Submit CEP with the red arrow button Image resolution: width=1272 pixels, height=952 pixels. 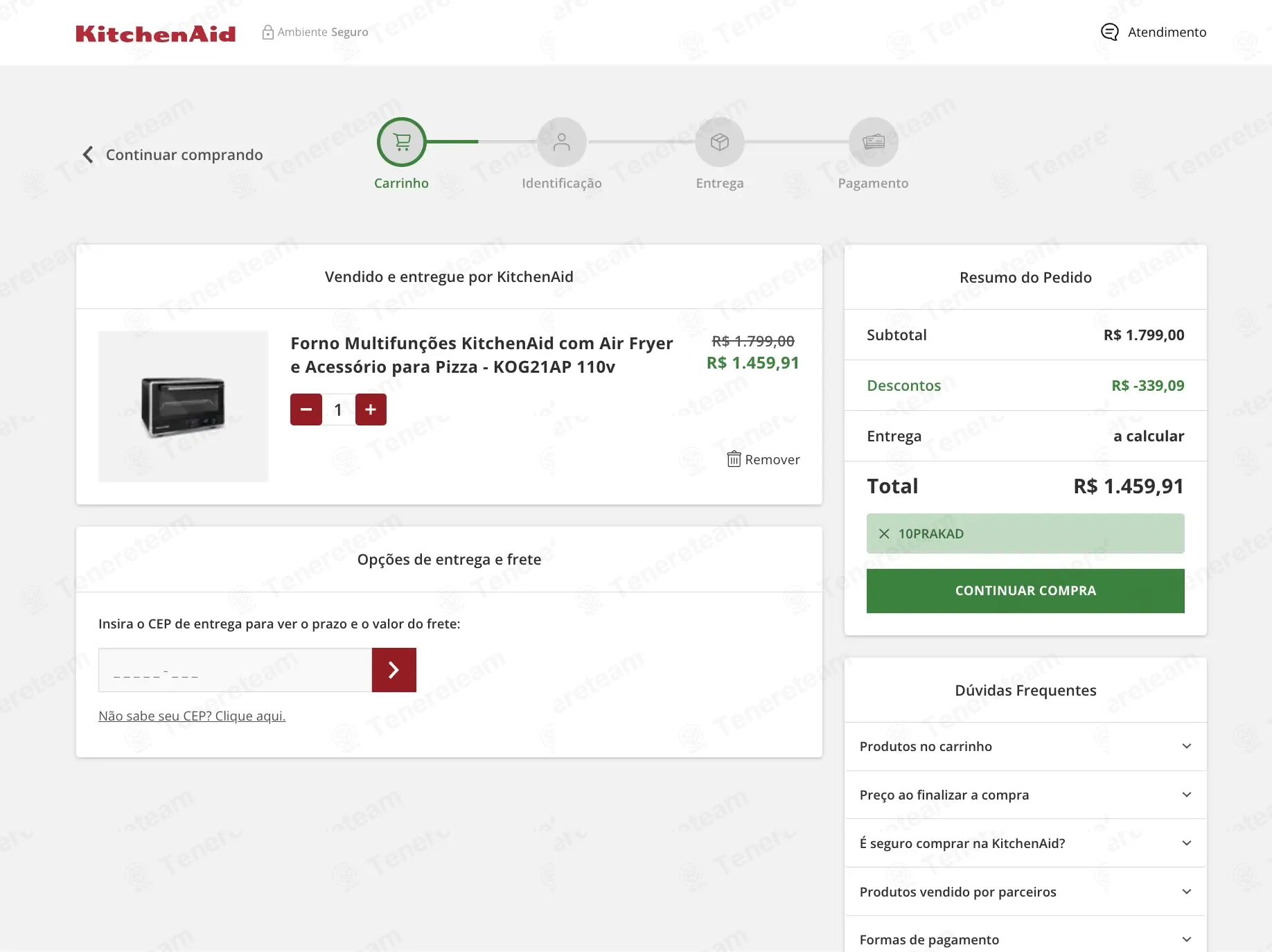(x=394, y=670)
